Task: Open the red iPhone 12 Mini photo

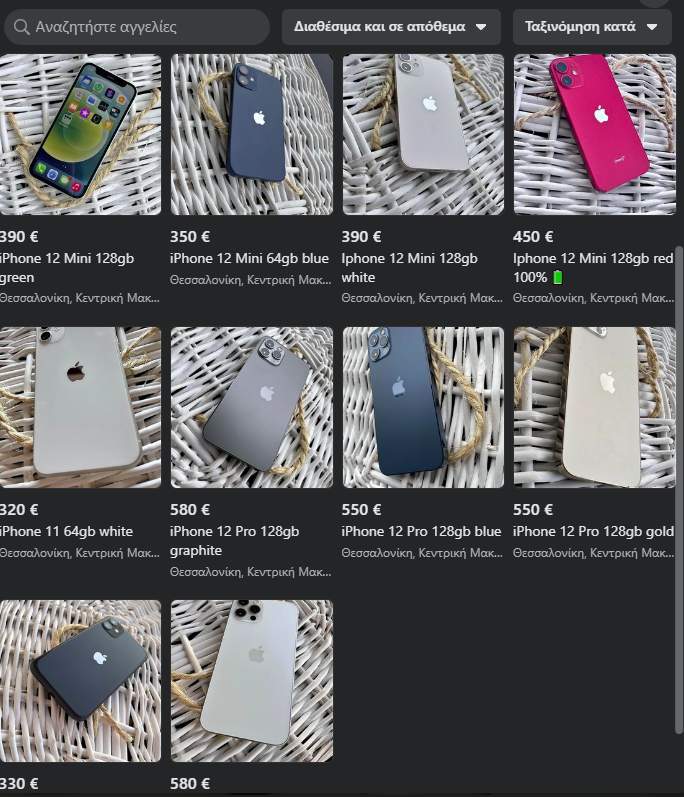Action: click(x=595, y=134)
